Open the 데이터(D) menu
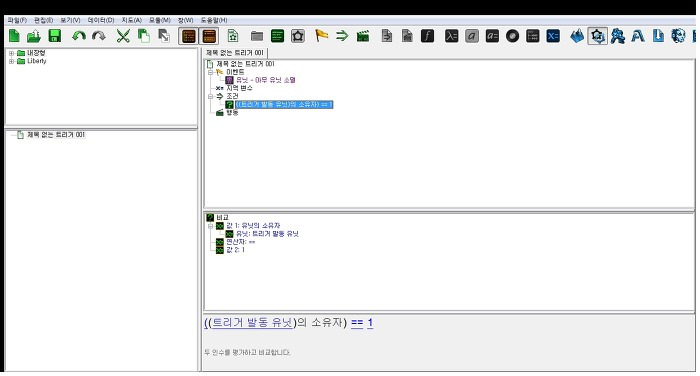This screenshot has width=700, height=376. pyautogui.click(x=101, y=20)
